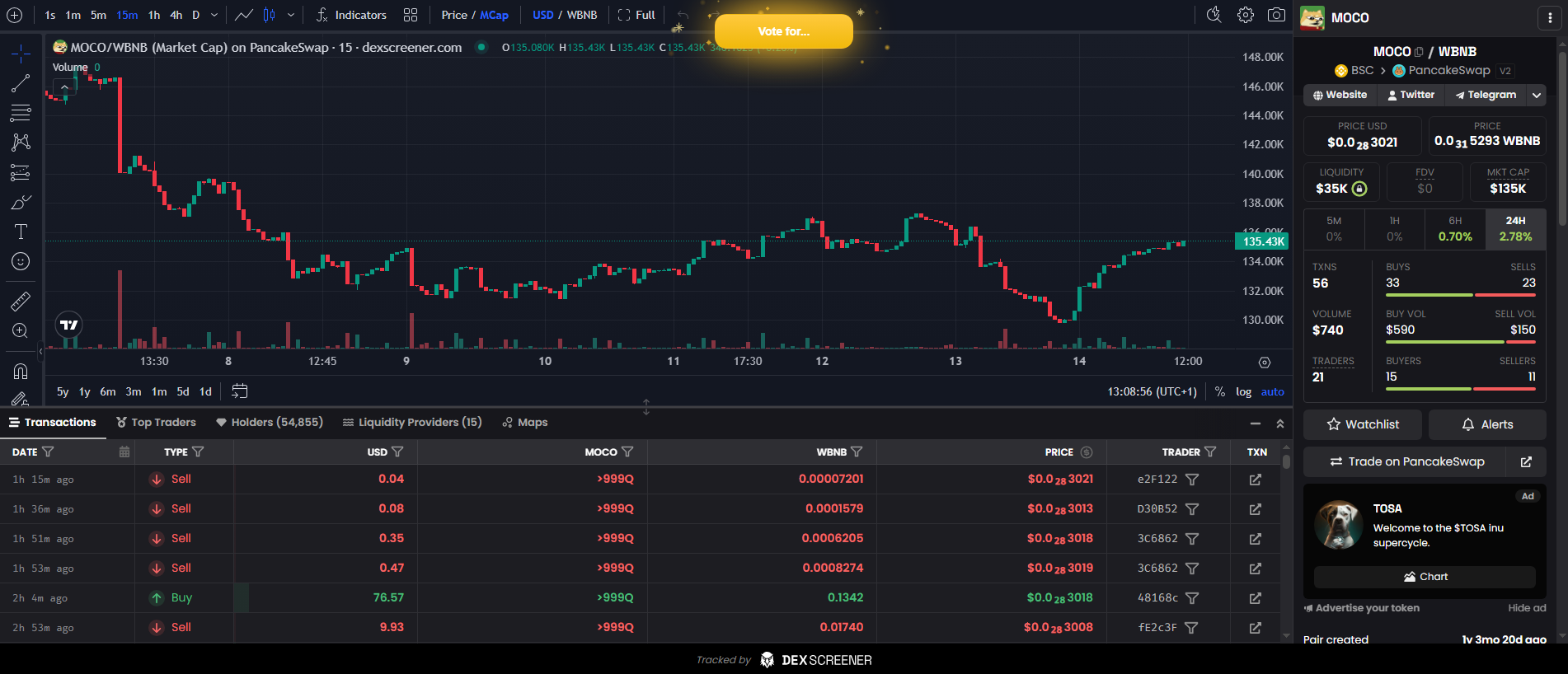Toggle auto scale on the price axis
The width and height of the screenshot is (1568, 674).
(1272, 391)
